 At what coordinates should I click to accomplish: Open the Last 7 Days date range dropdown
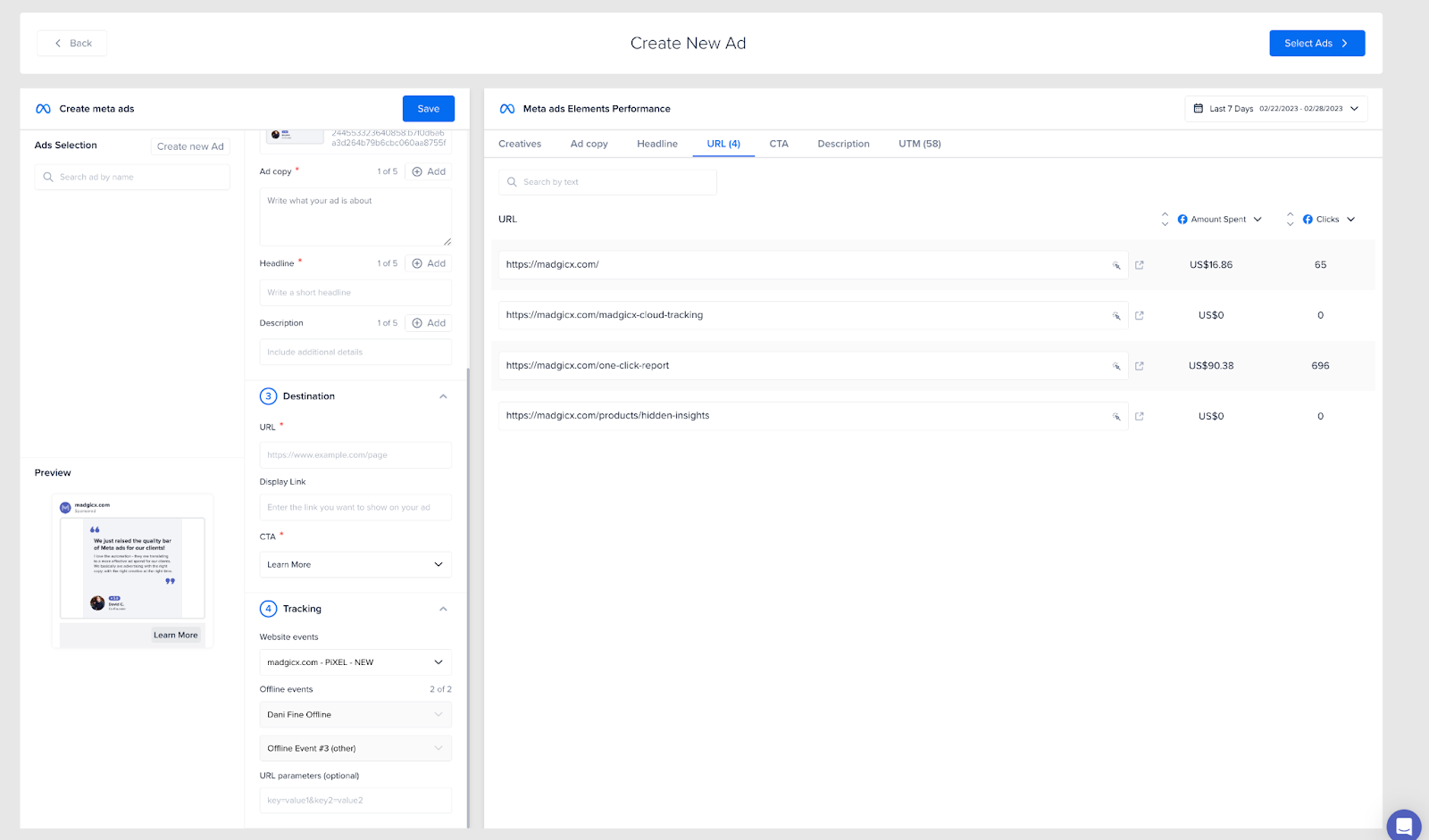coord(1356,108)
